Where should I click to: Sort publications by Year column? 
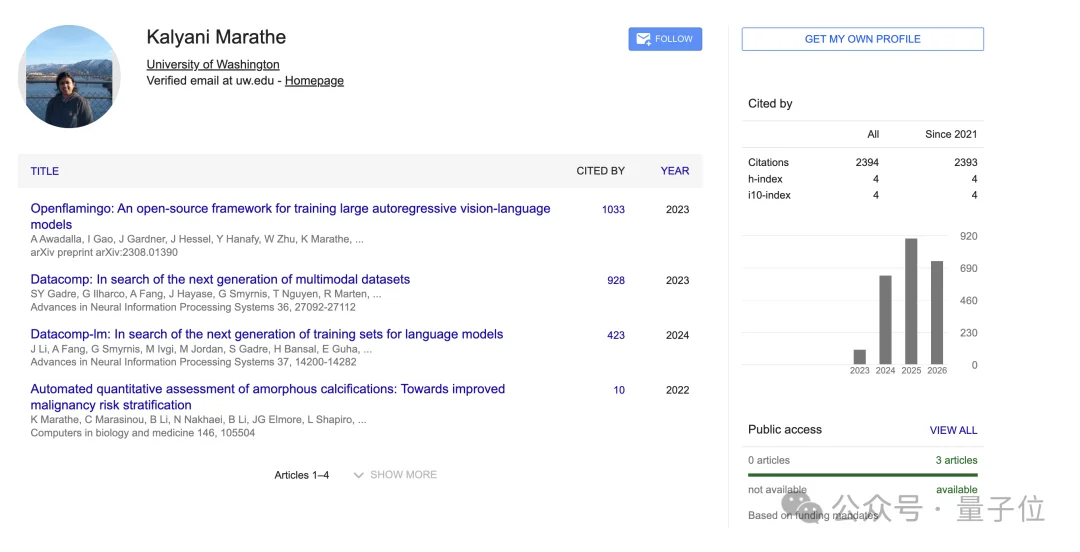(674, 171)
